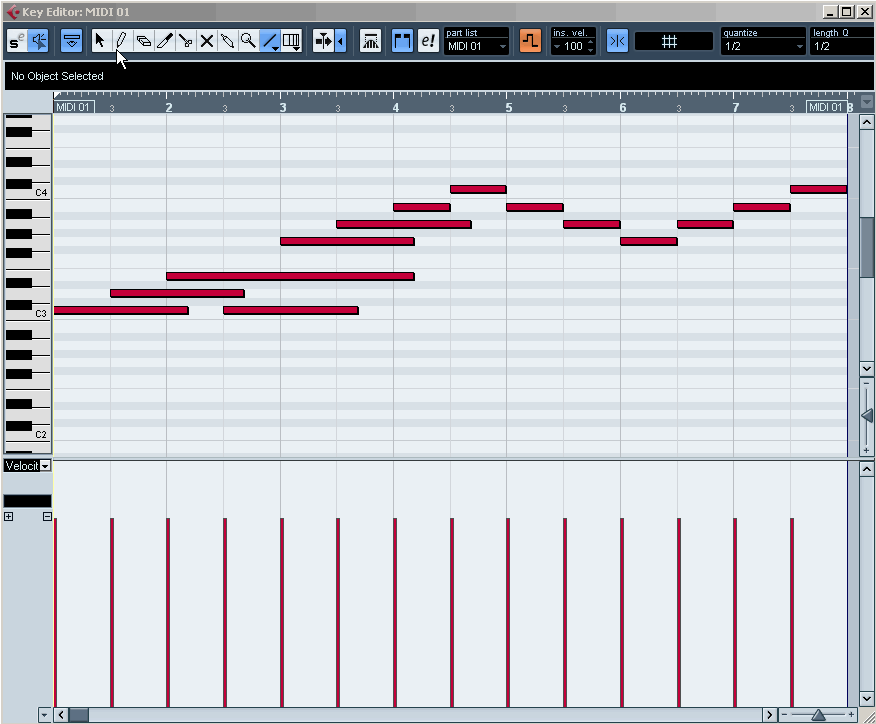Click the No Object Selected info line

click(57, 76)
